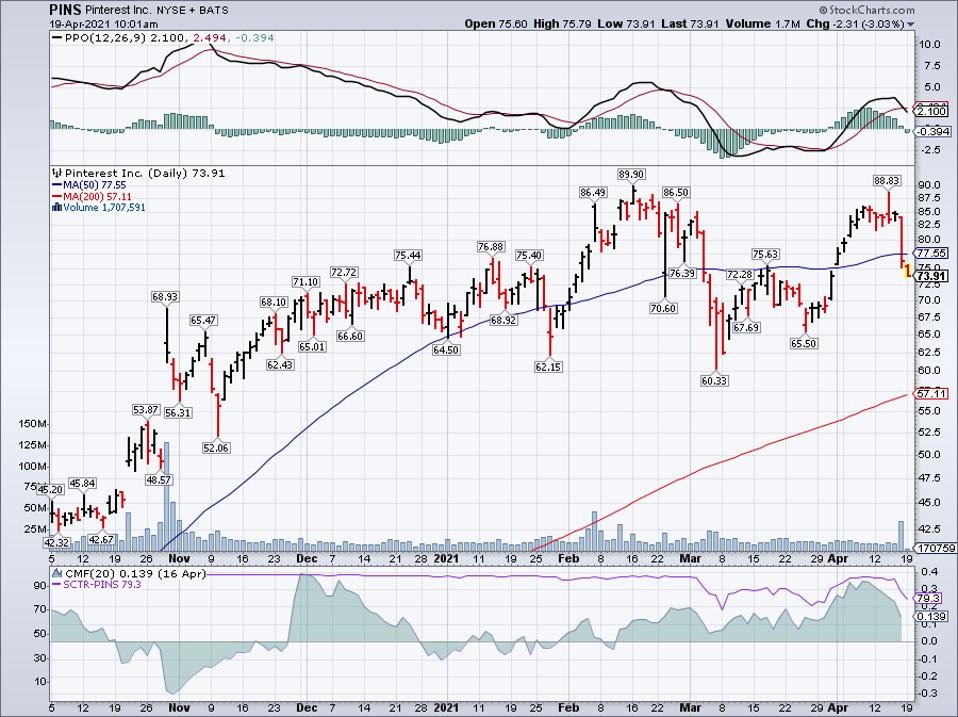The height and width of the screenshot is (717, 958).
Task: Click the Open 75.60 quote value
Action: point(496,24)
